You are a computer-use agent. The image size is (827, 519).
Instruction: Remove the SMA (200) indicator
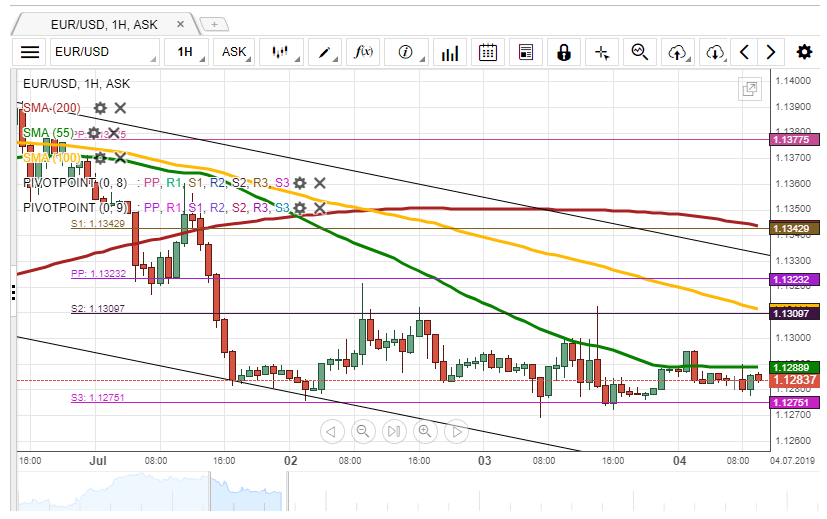[x=120, y=108]
